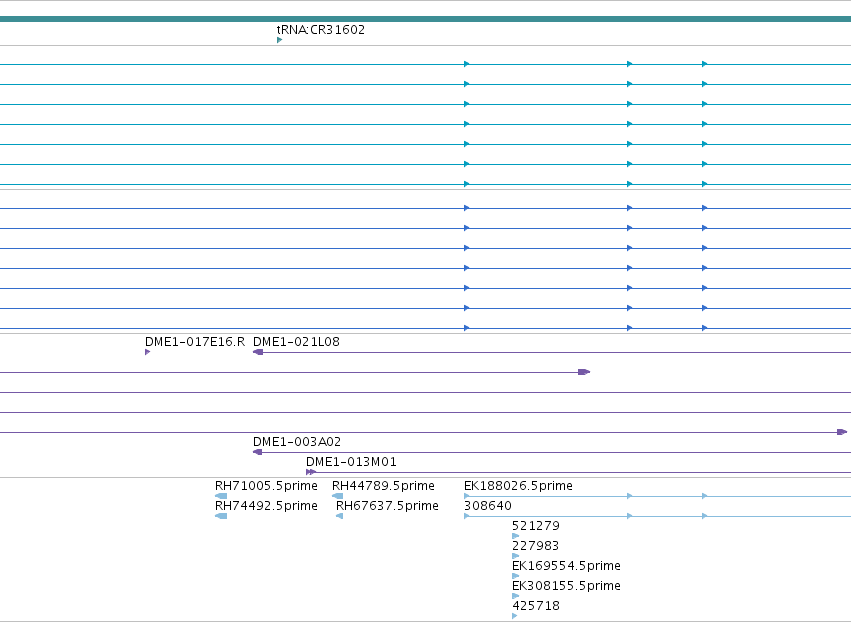Select the arrow glyph under EK308155.5prime
The width and height of the screenshot is (851, 622).
click(516, 596)
